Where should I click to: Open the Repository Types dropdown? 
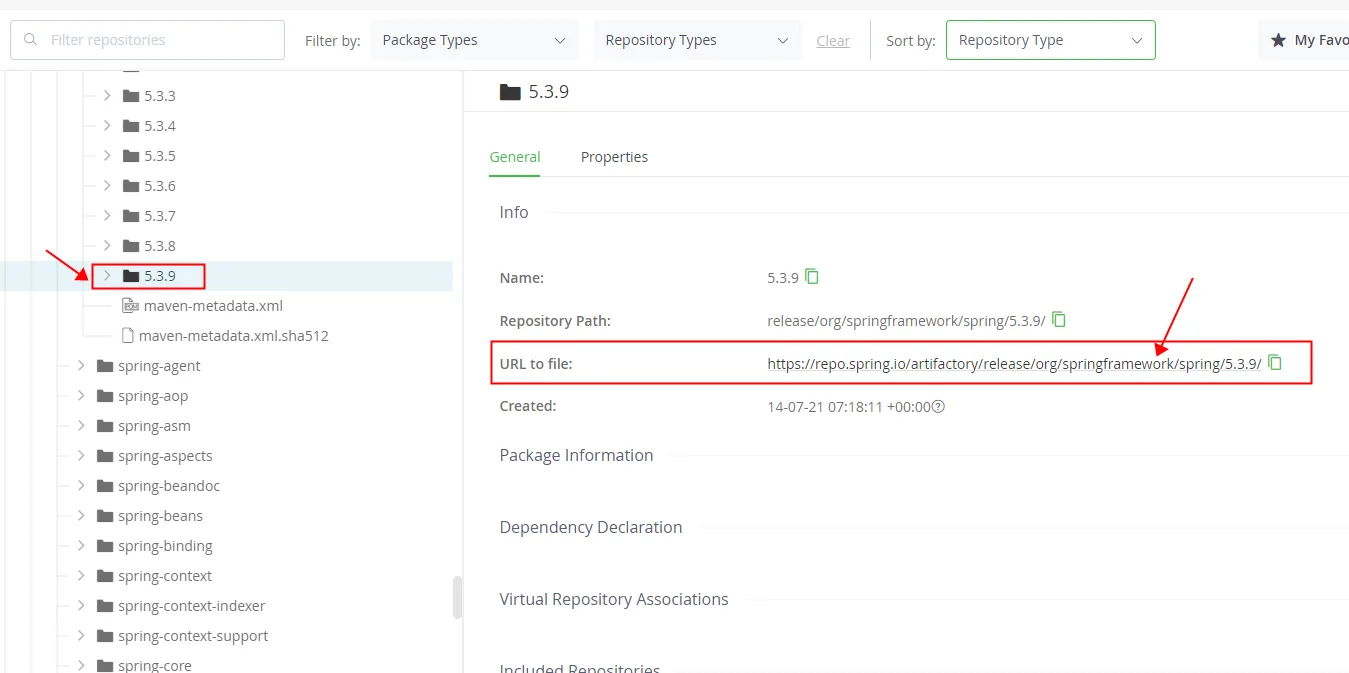pyautogui.click(x=697, y=40)
